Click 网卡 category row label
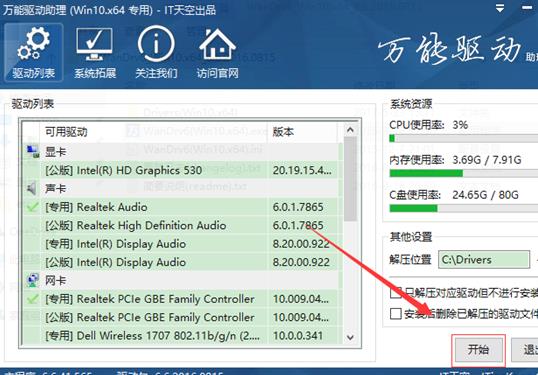Screen dimensions: 538x375 pos(55,280)
